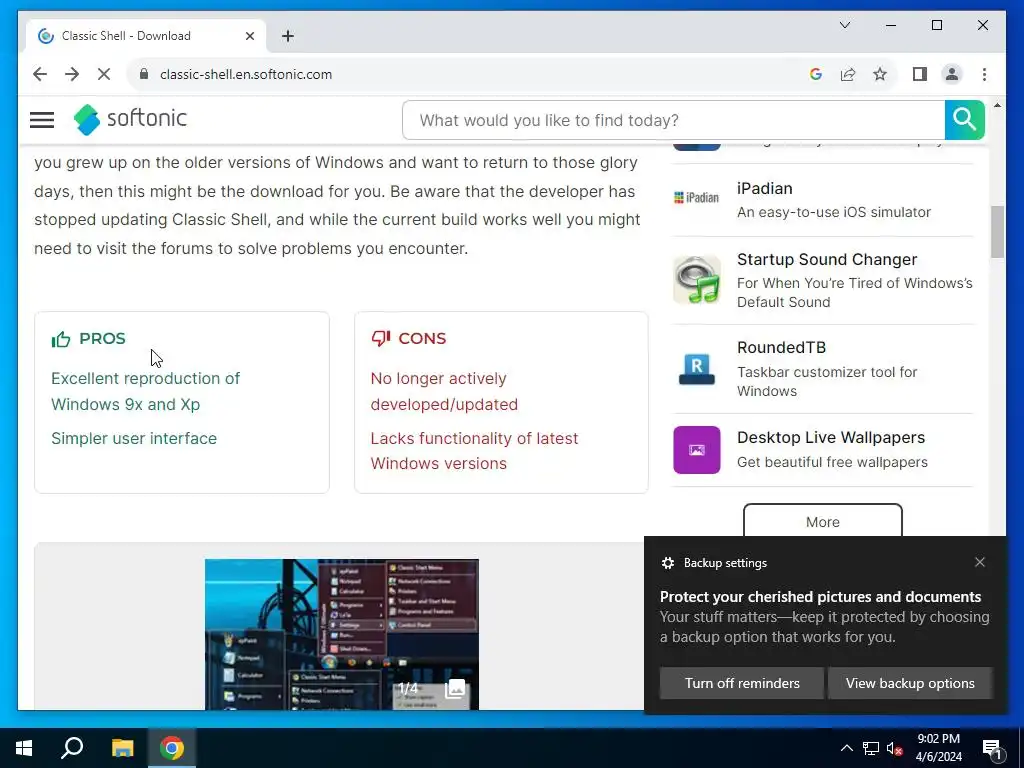
Task: Open the tab search dropdown chevron
Action: pos(844,25)
